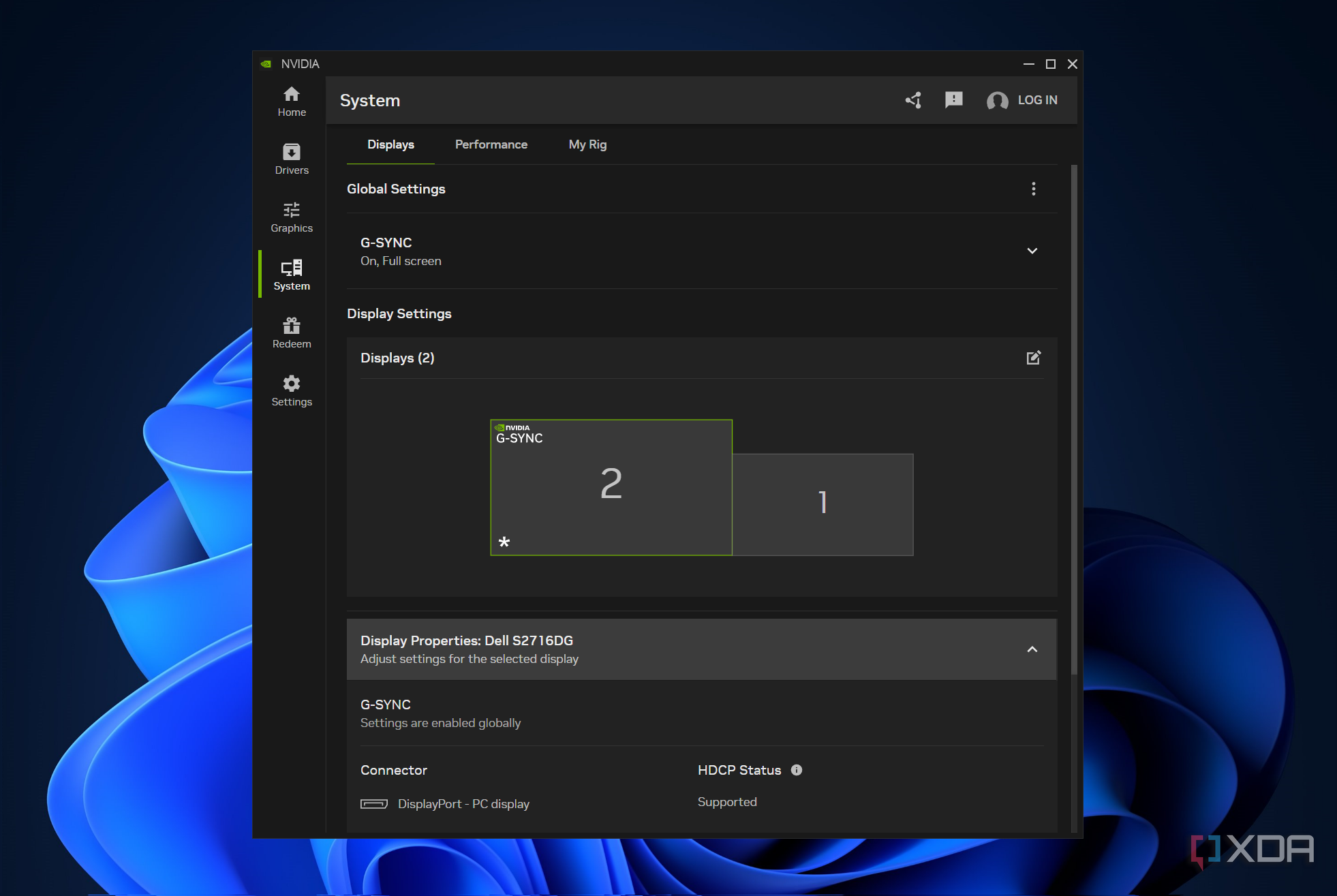Open the feedback icon in header

click(953, 100)
